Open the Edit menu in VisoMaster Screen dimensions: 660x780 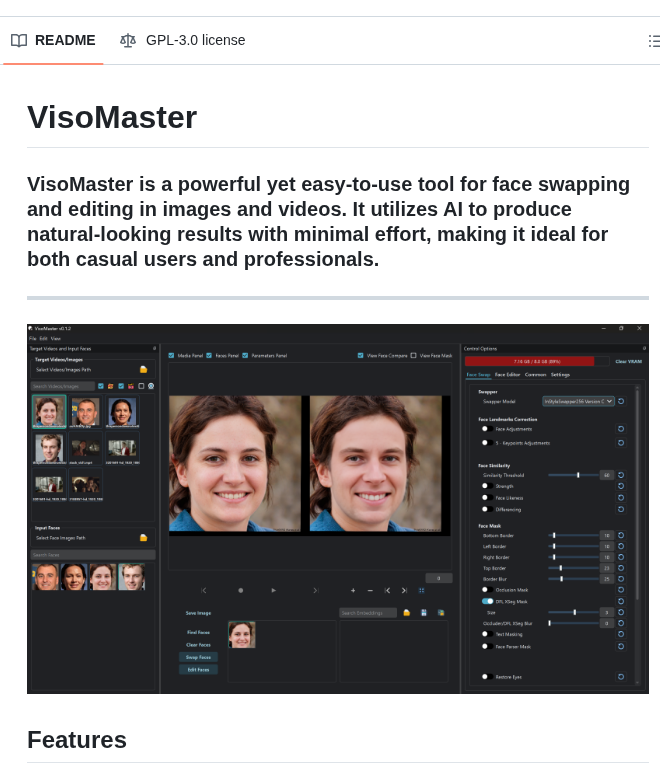click(43, 338)
